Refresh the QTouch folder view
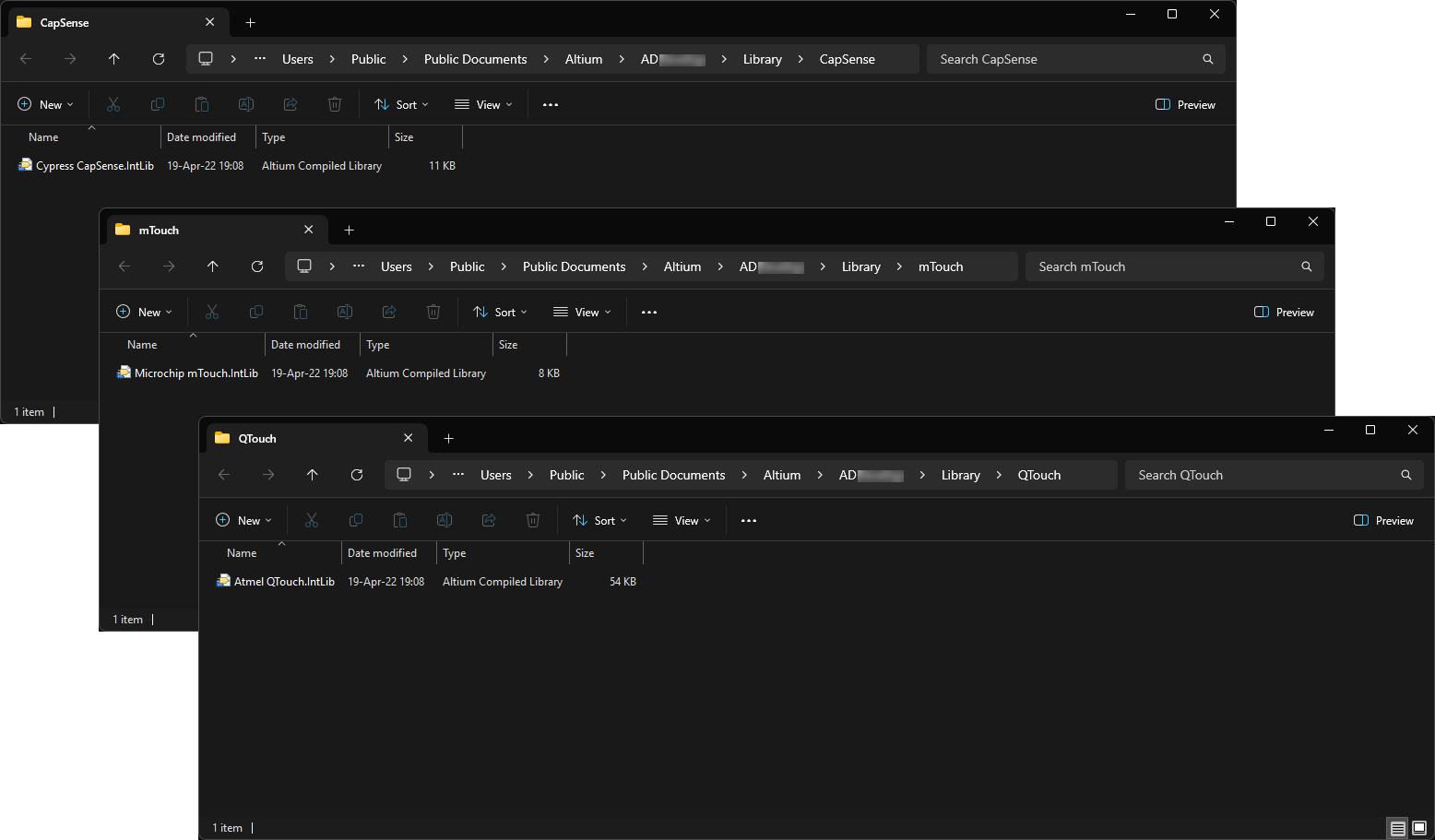Viewport: 1435px width, 840px height. coord(357,475)
